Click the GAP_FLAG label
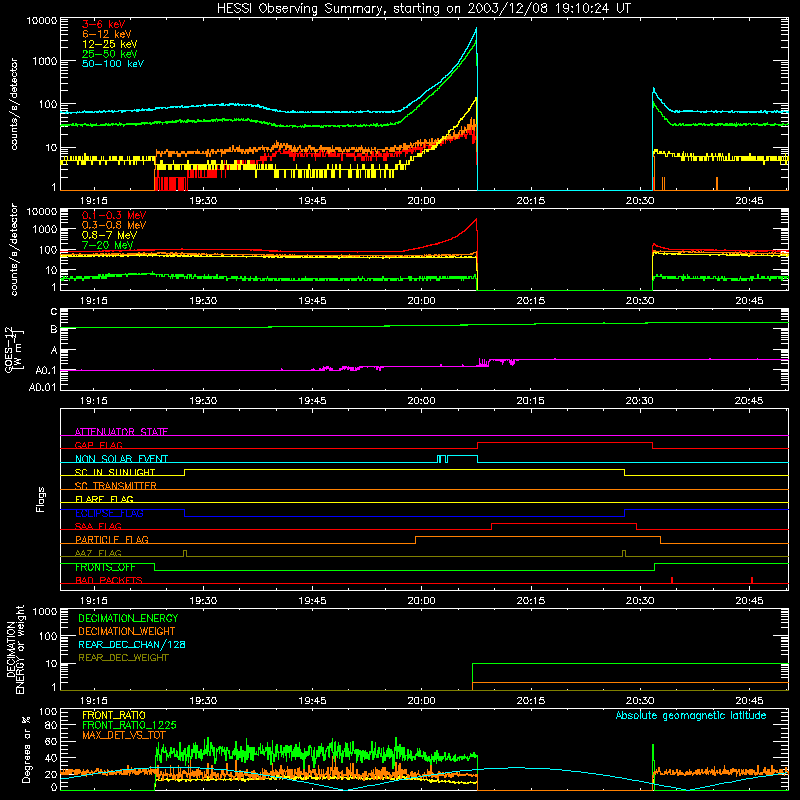The image size is (800, 800). point(98,445)
